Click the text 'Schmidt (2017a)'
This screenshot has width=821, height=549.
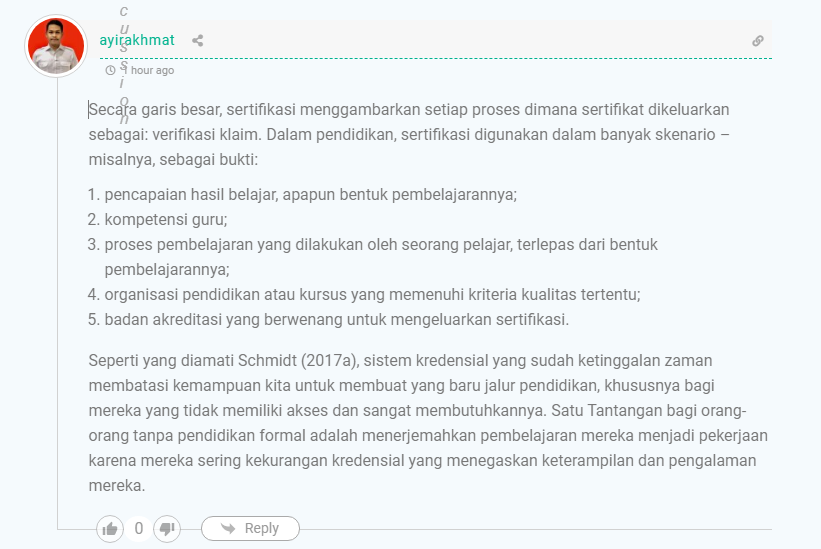coord(298,361)
